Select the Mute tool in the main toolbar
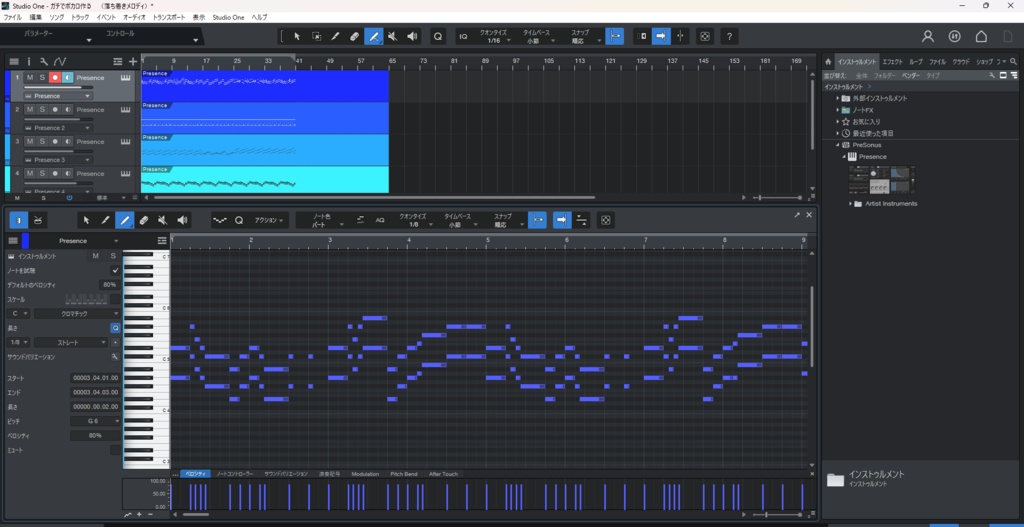The width and height of the screenshot is (1024, 527). click(x=392, y=37)
